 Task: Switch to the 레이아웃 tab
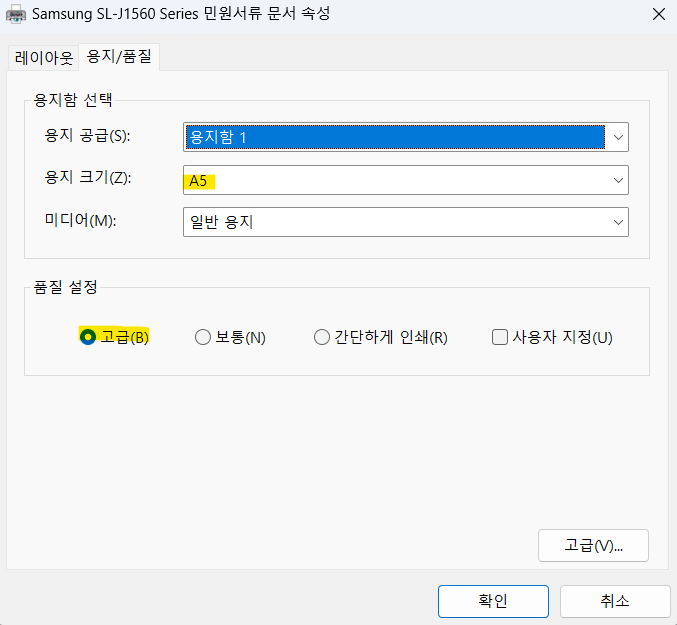pyautogui.click(x=44, y=58)
